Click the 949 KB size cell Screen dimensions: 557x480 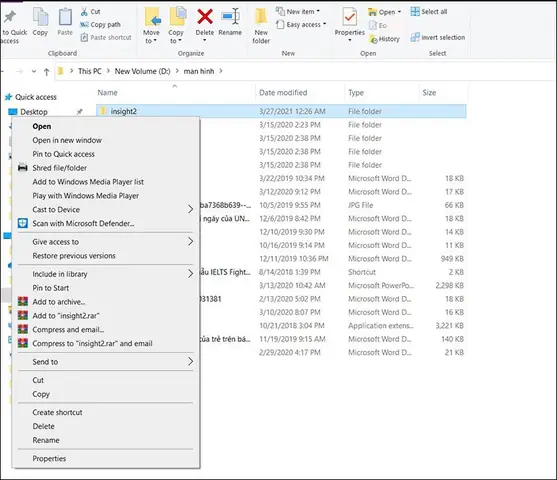(452, 259)
